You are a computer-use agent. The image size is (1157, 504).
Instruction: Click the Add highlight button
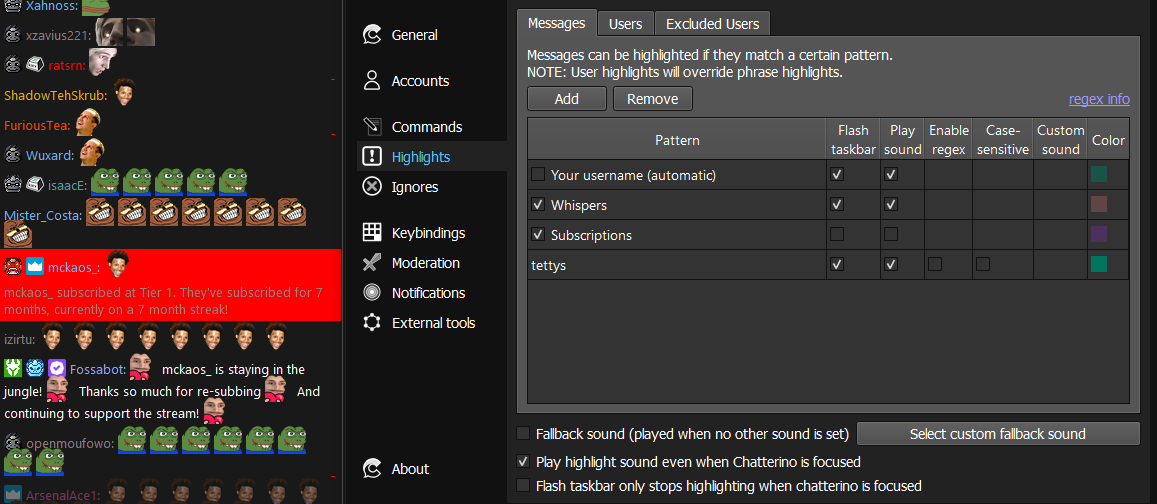567,99
